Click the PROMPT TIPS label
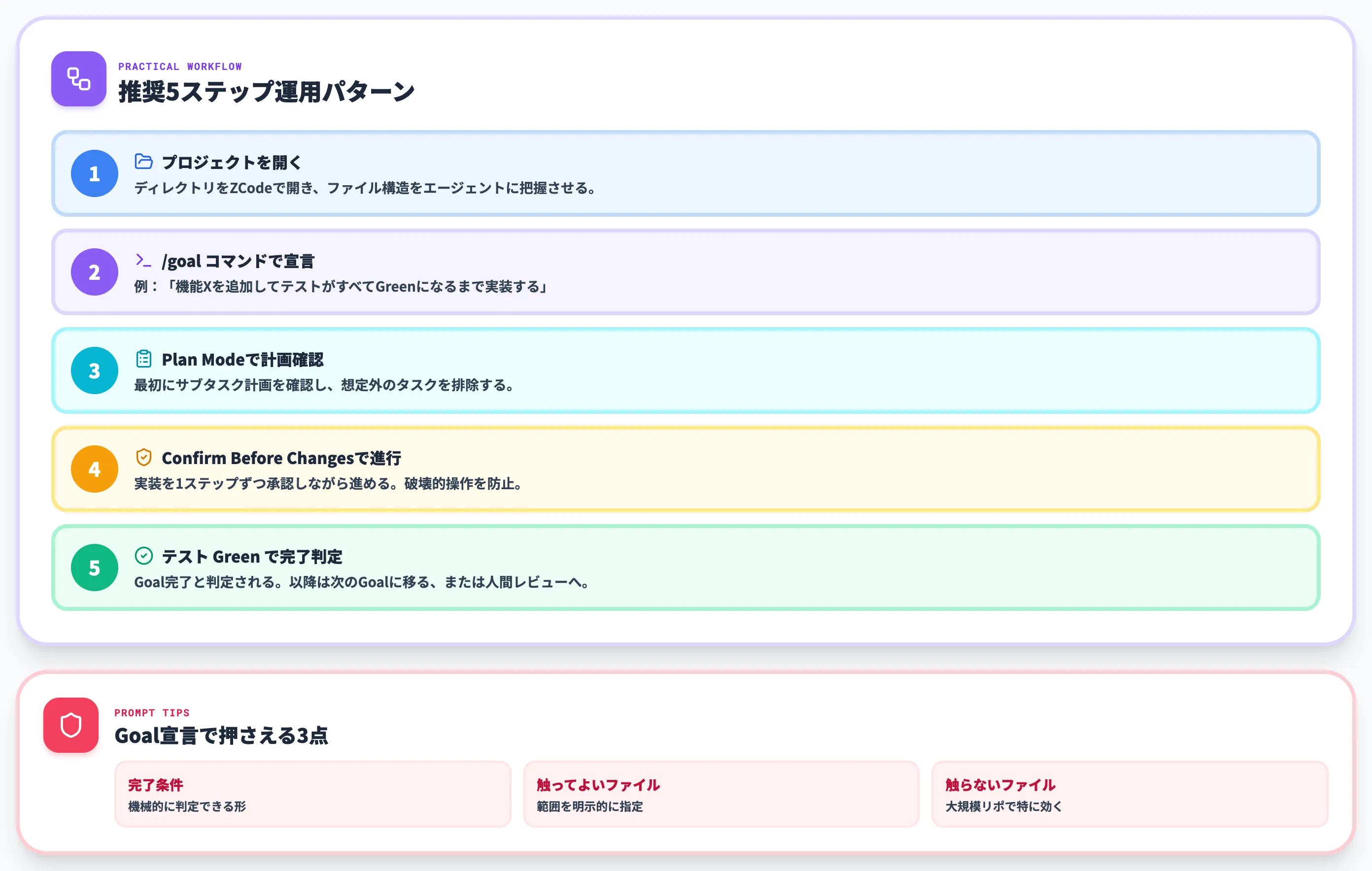 [x=152, y=713]
